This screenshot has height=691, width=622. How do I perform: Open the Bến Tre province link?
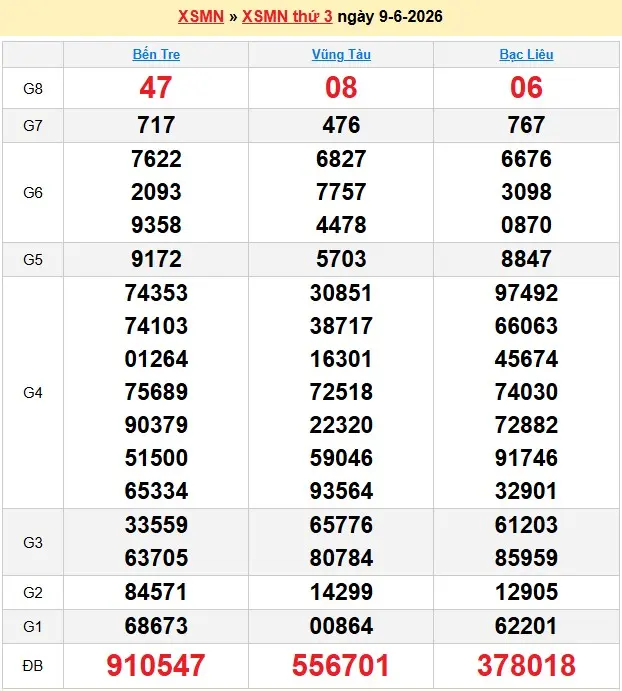(x=156, y=54)
